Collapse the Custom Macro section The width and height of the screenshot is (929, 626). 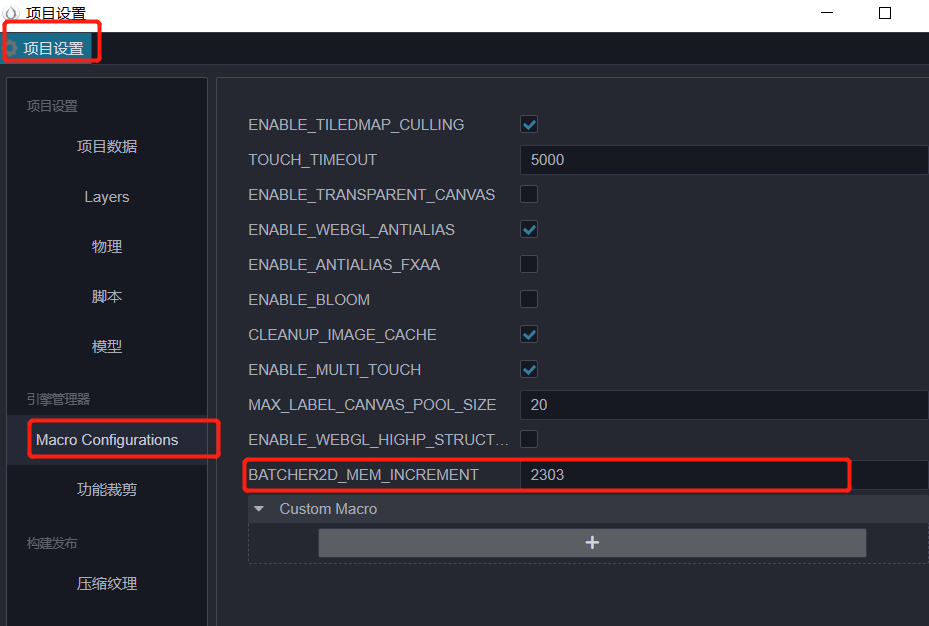pyautogui.click(x=259, y=509)
